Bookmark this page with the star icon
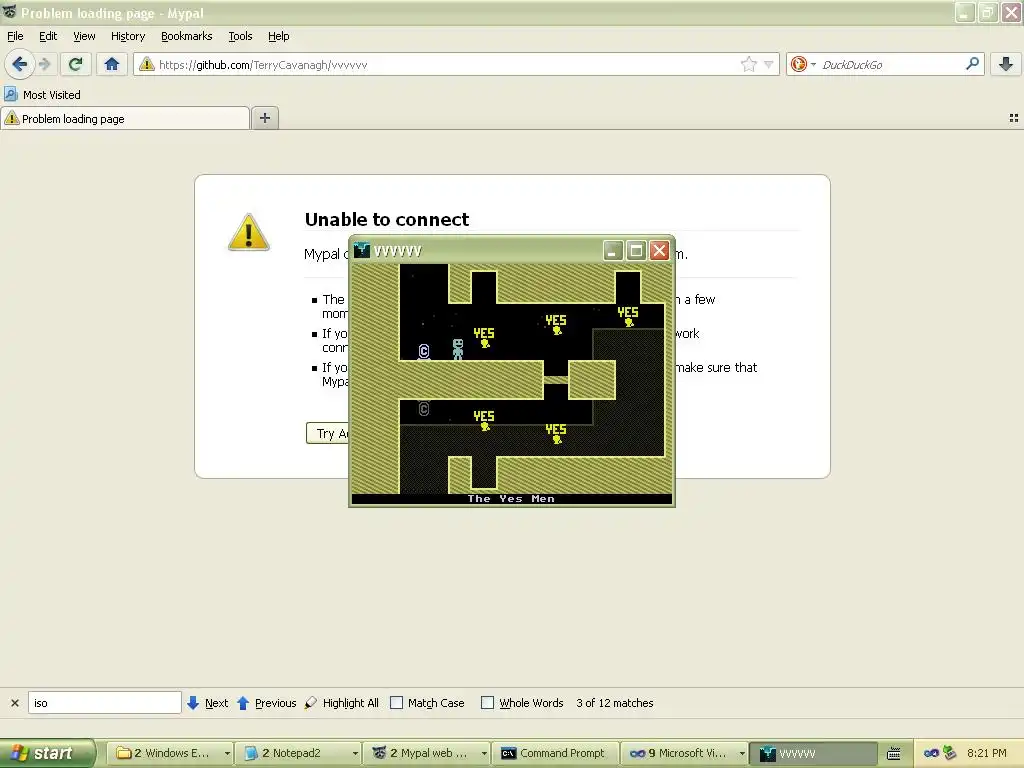Screen dimensions: 1024x768 [x=748, y=64]
